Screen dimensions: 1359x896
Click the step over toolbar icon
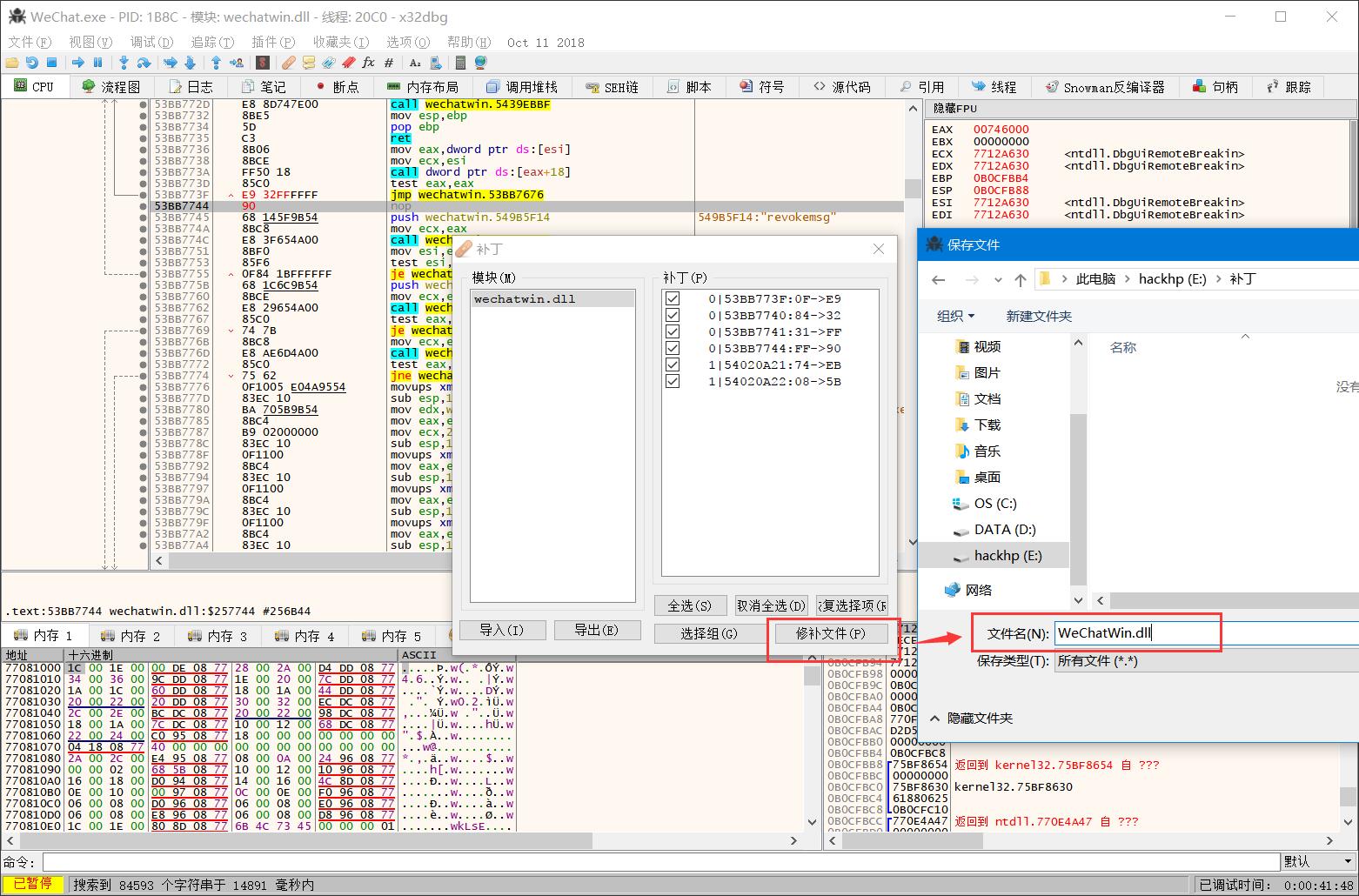[144, 63]
